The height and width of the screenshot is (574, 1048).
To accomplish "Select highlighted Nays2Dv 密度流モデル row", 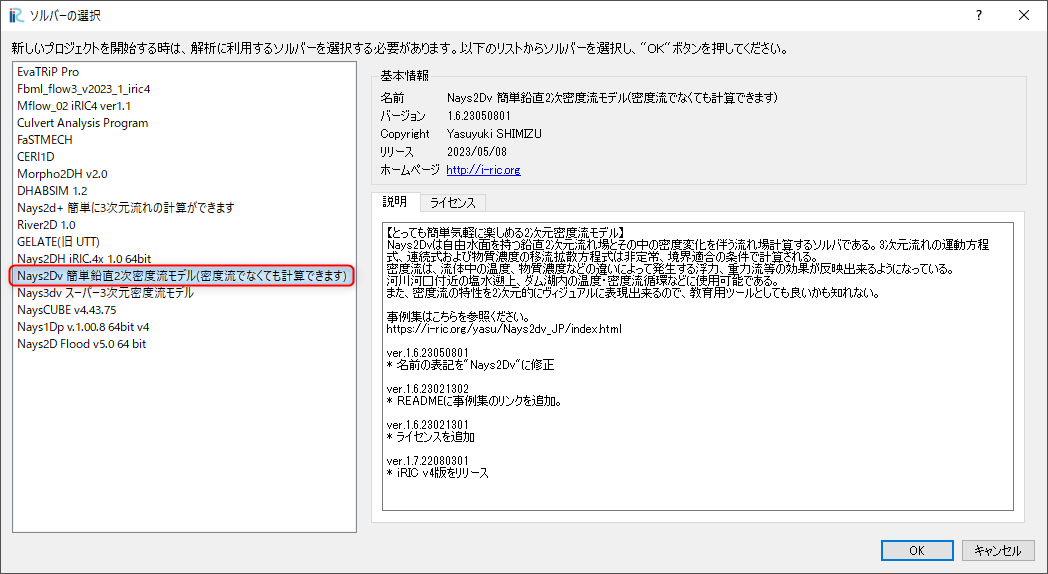I will tap(182, 275).
